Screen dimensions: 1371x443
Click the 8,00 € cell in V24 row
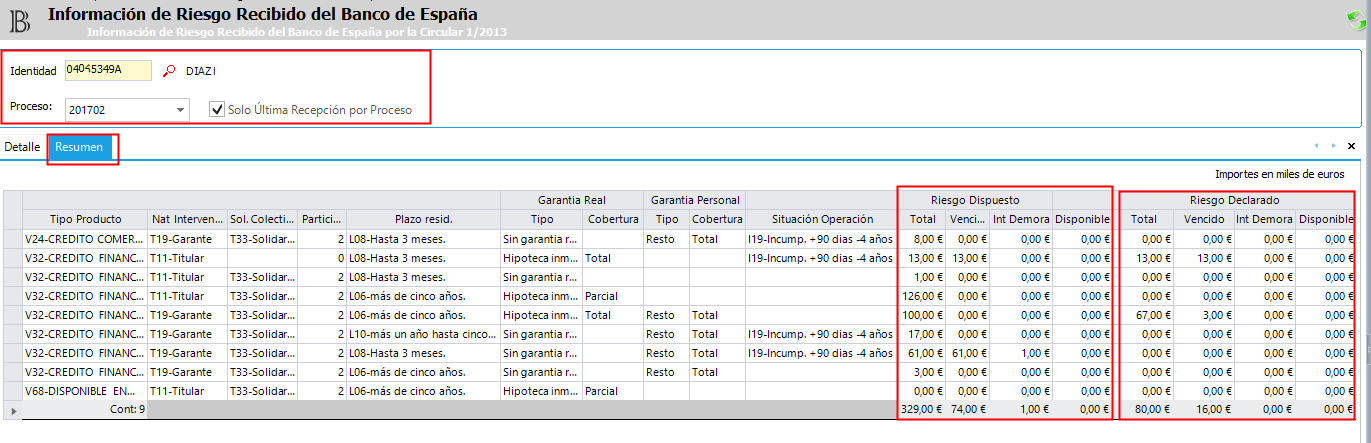click(x=922, y=239)
